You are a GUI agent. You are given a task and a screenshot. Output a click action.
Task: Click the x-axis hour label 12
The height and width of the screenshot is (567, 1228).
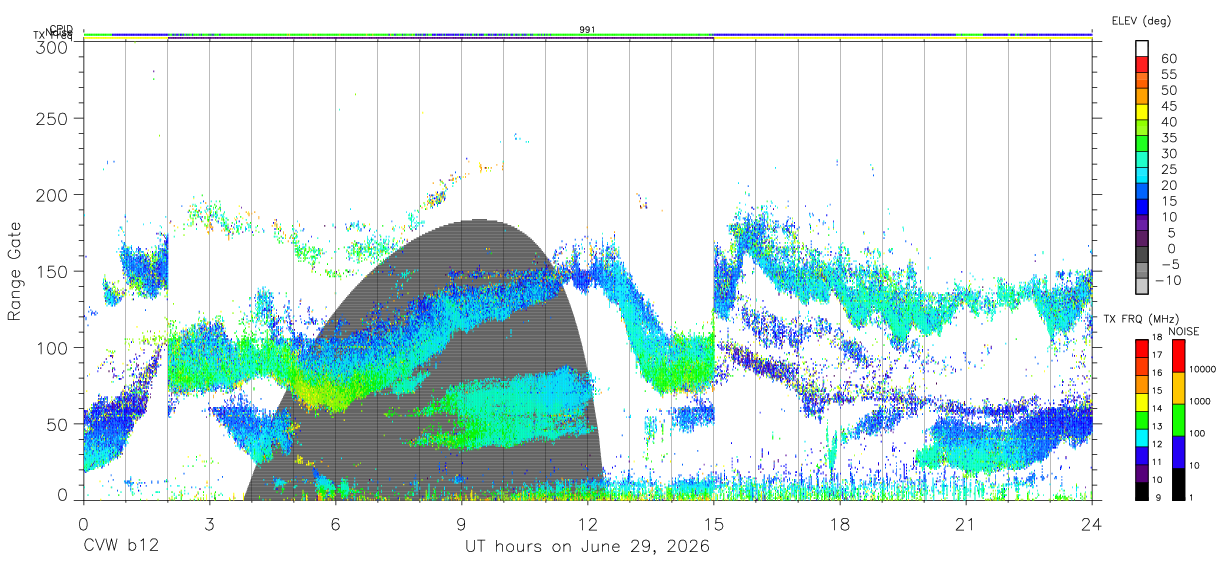click(587, 522)
